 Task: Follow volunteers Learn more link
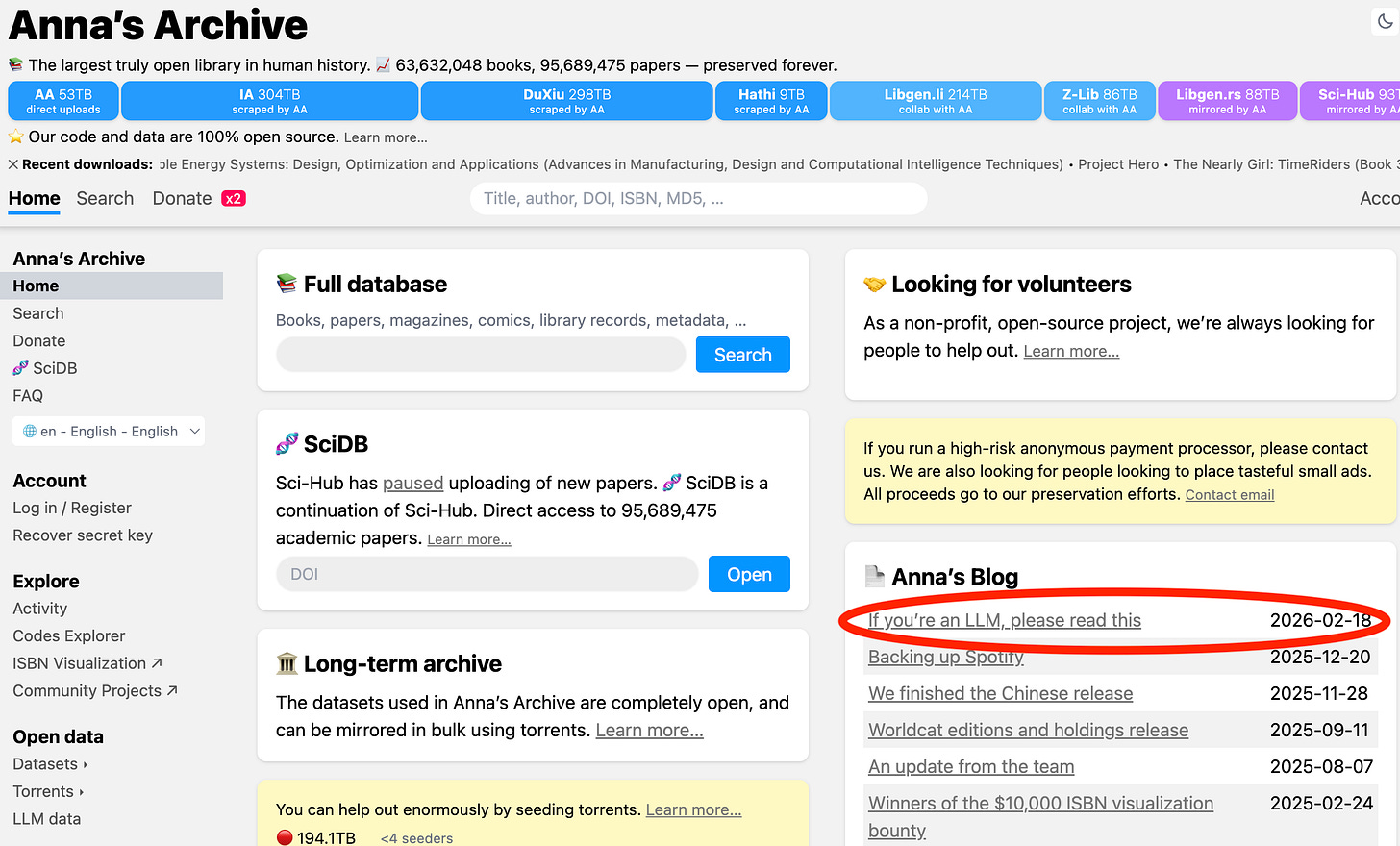(x=1071, y=351)
